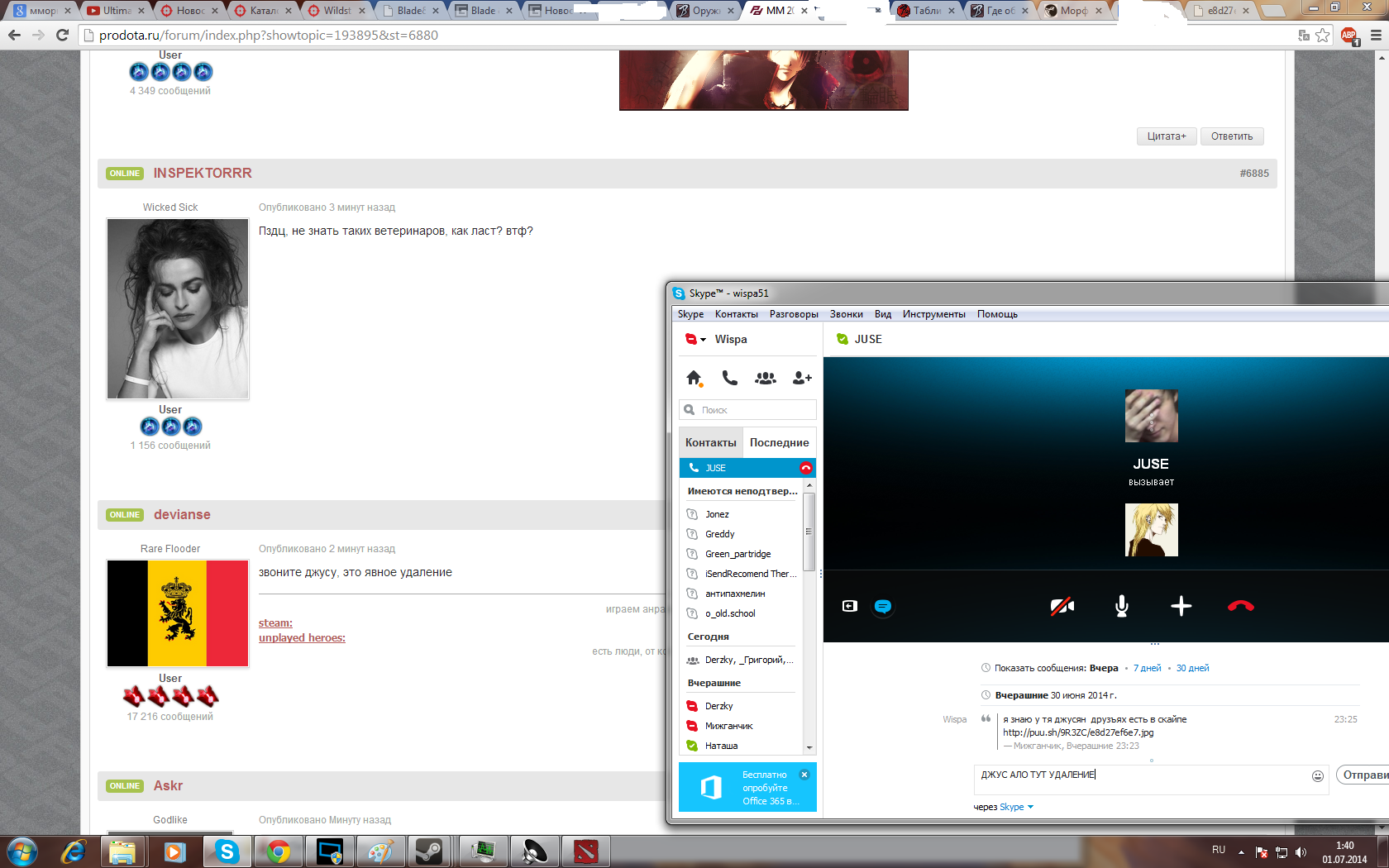The image size is (1389, 868).
Task: Show messages from 30 дней
Action: (1192, 668)
